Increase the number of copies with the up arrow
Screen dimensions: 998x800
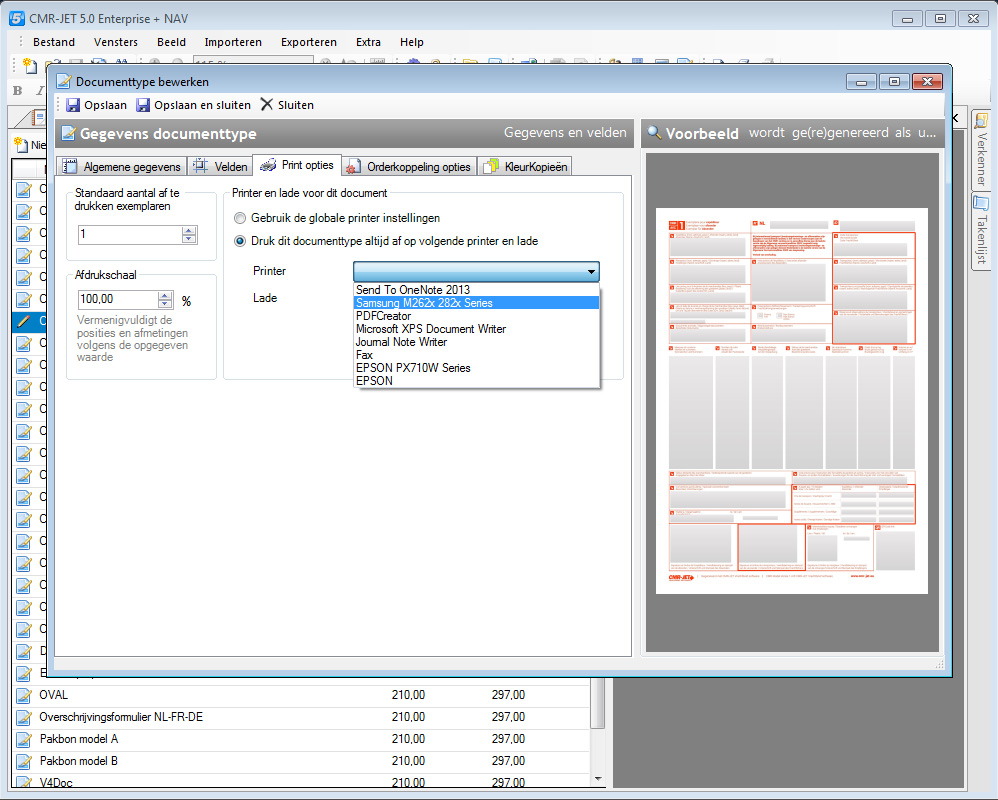189,230
